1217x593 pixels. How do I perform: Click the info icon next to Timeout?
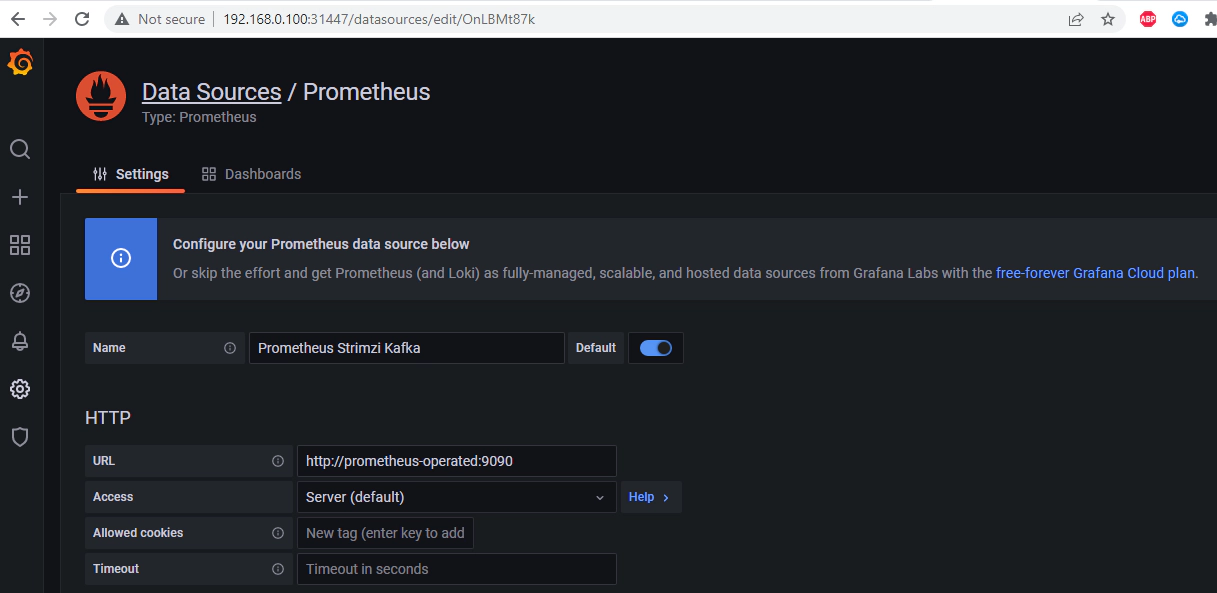(x=278, y=569)
